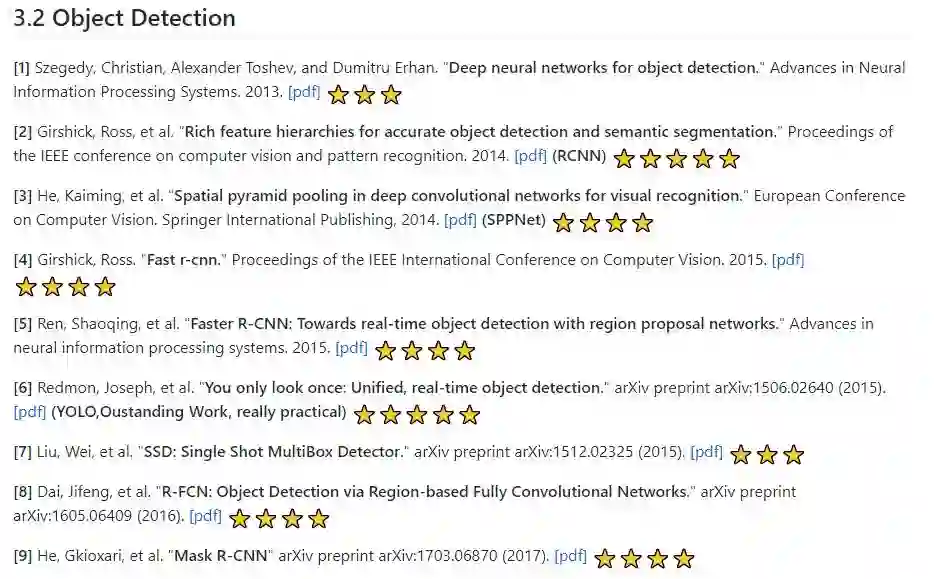
Task: Open the Mask R-CNN pdf link
Action: point(571,556)
